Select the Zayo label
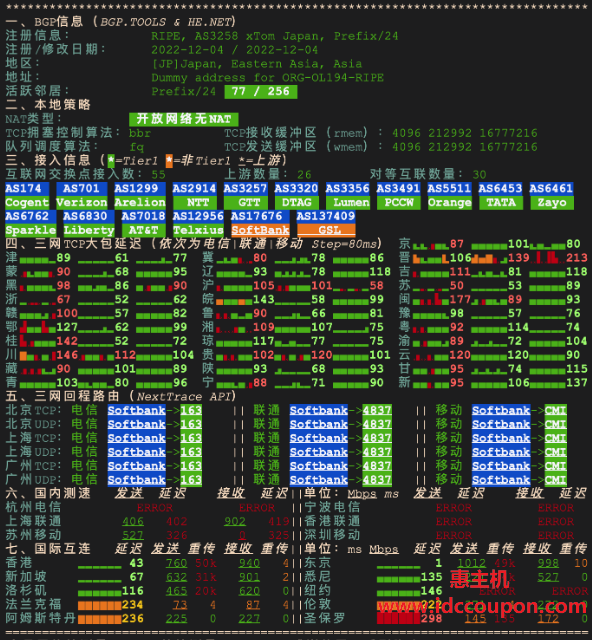The image size is (592, 640). [552, 202]
